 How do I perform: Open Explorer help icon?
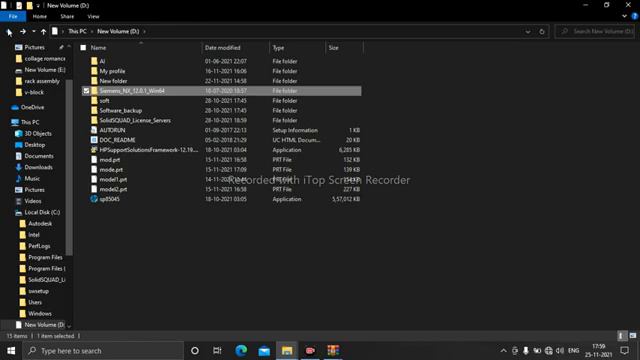click(635, 16)
